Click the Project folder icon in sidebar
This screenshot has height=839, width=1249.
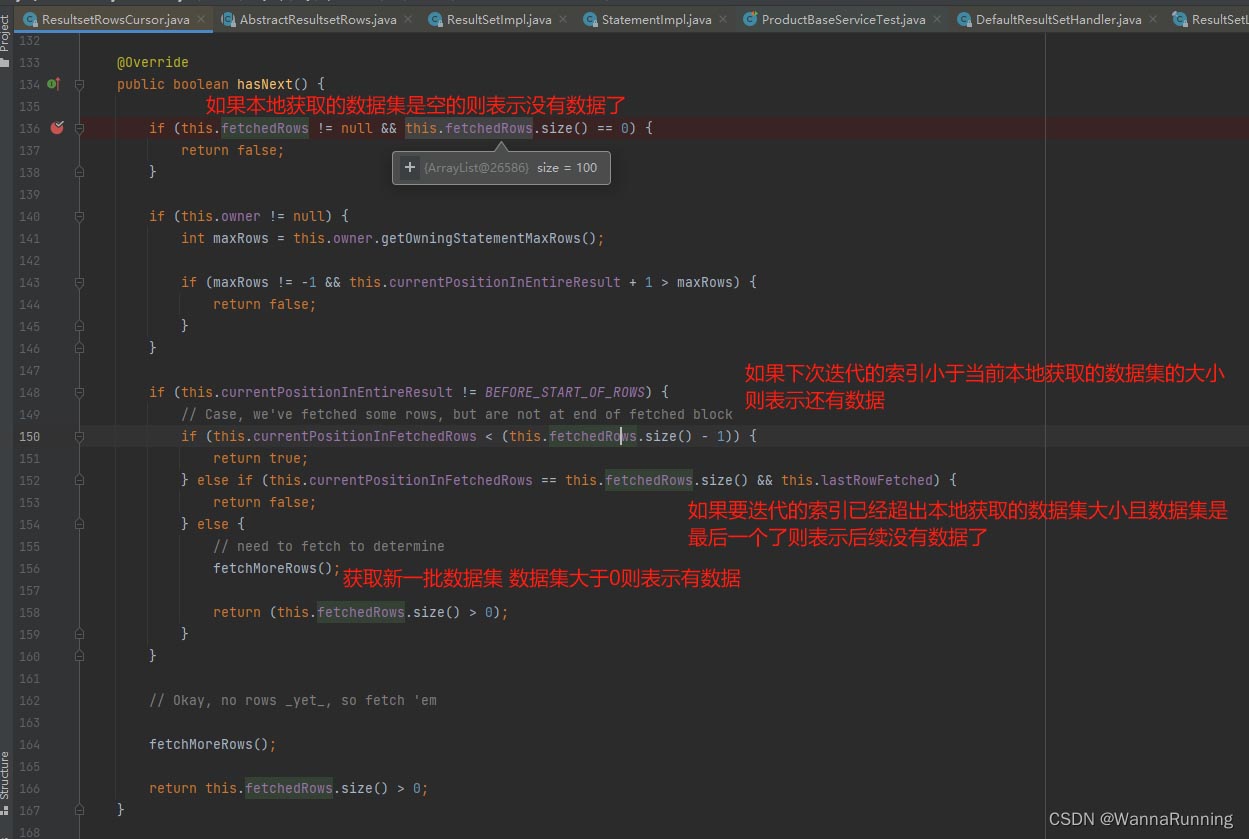pos(5,62)
